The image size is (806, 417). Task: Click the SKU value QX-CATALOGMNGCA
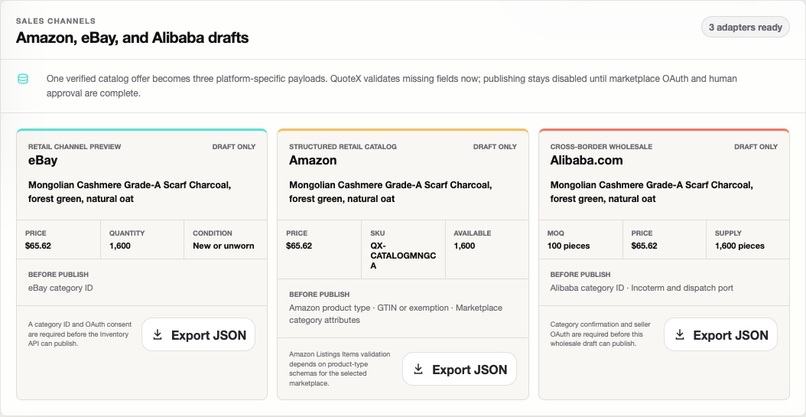tap(403, 256)
